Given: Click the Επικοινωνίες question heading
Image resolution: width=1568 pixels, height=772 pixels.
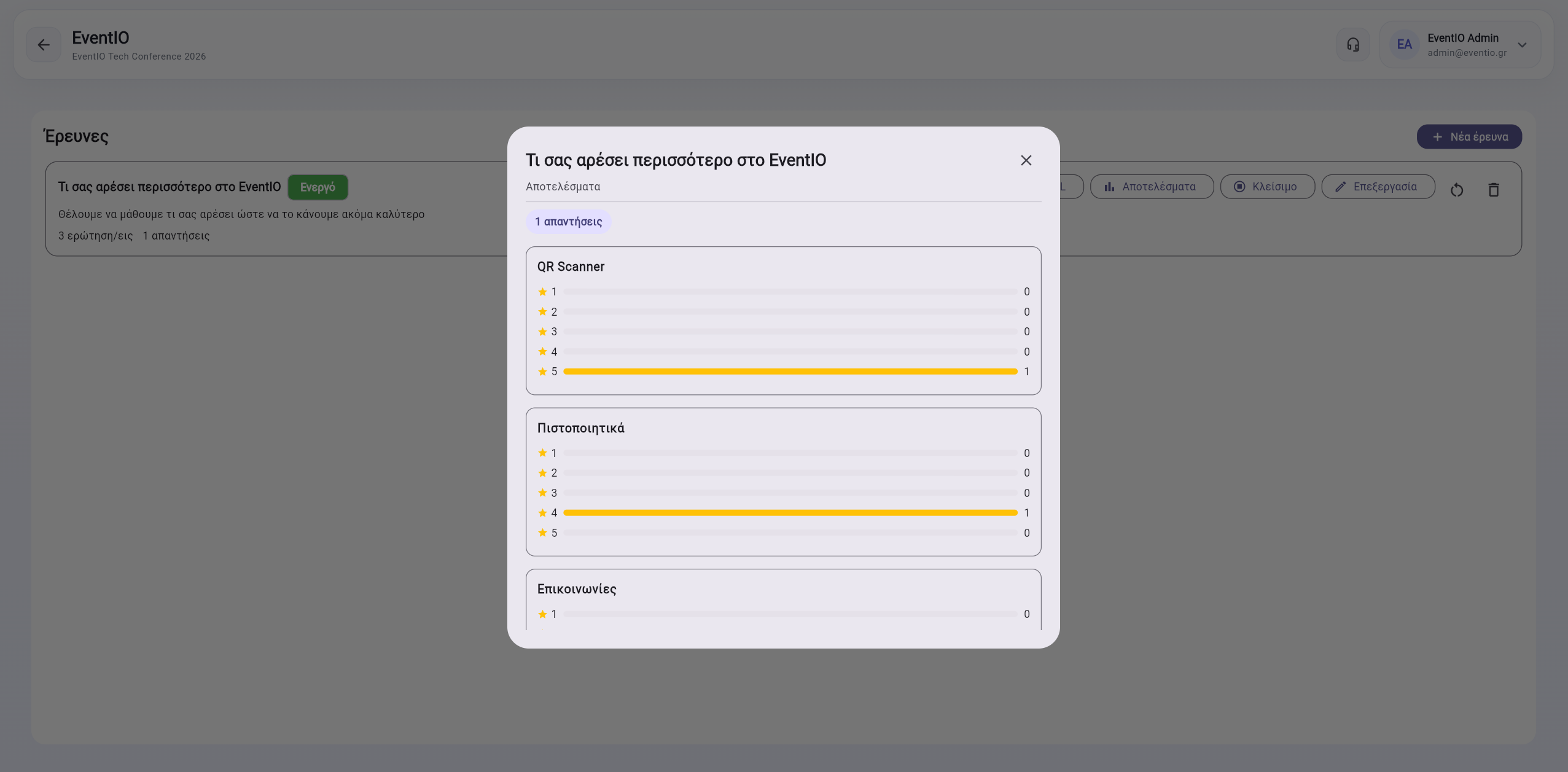Looking at the screenshot, I should pos(577,589).
